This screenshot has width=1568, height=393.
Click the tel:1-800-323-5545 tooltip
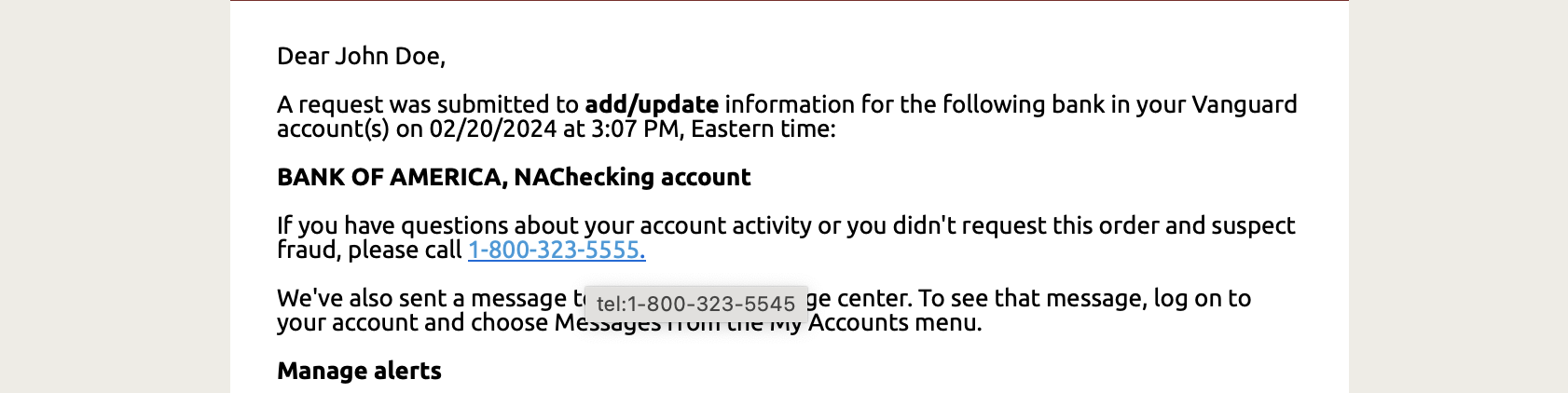coord(695,304)
